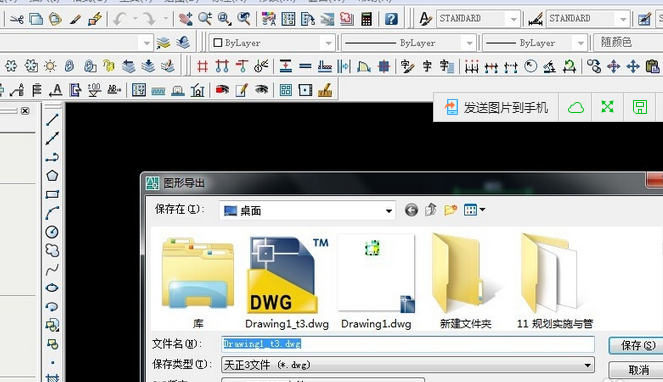Viewport: 663px width, 382px height.
Task: Expand the 保存类型 file type dropdown
Action: [587, 365]
